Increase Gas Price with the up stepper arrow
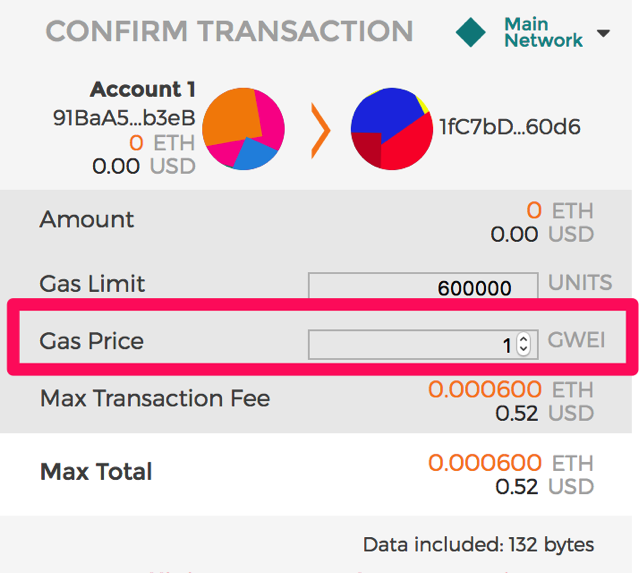 coord(524,338)
